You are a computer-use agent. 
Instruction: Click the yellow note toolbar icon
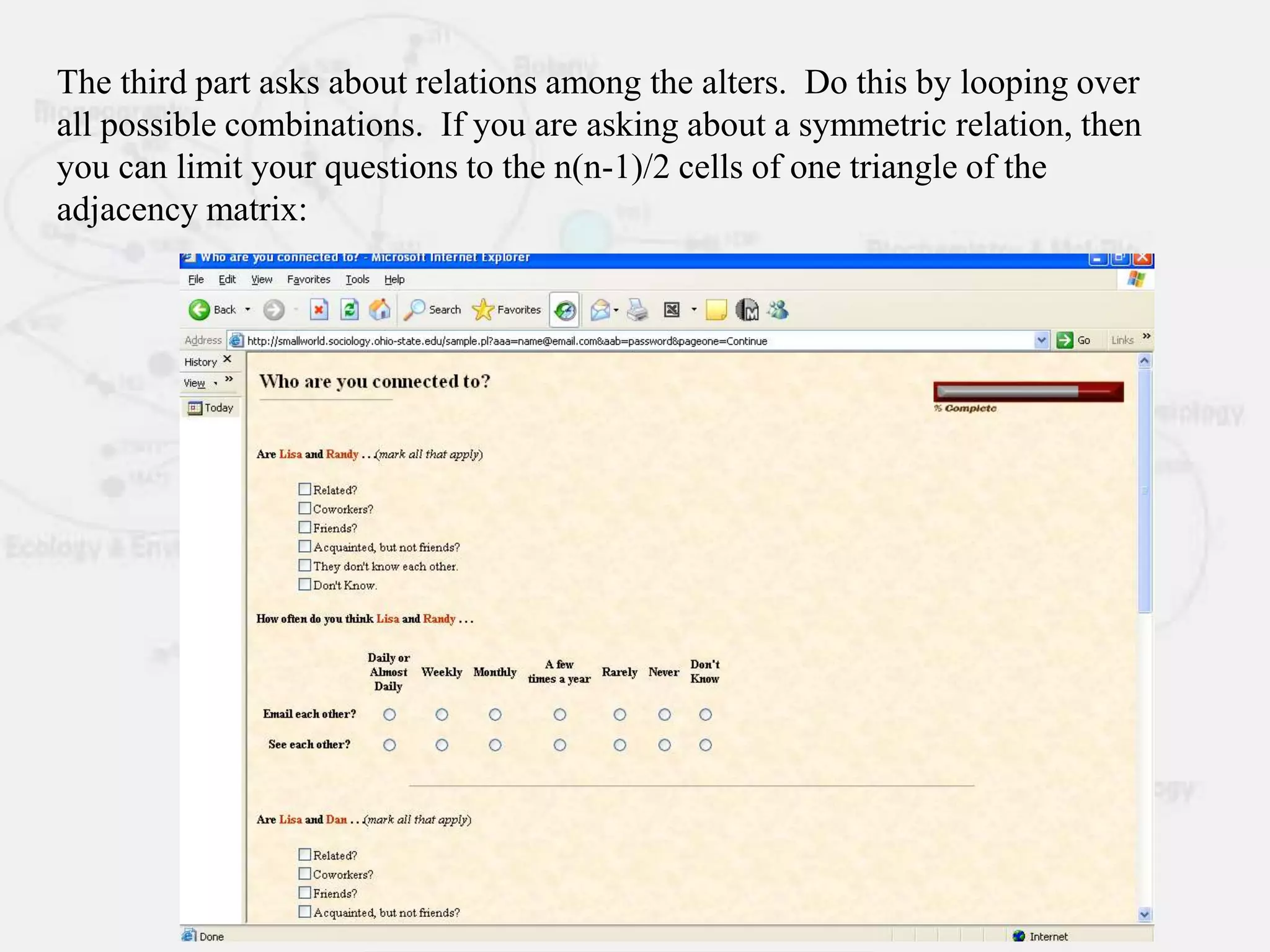(716, 309)
